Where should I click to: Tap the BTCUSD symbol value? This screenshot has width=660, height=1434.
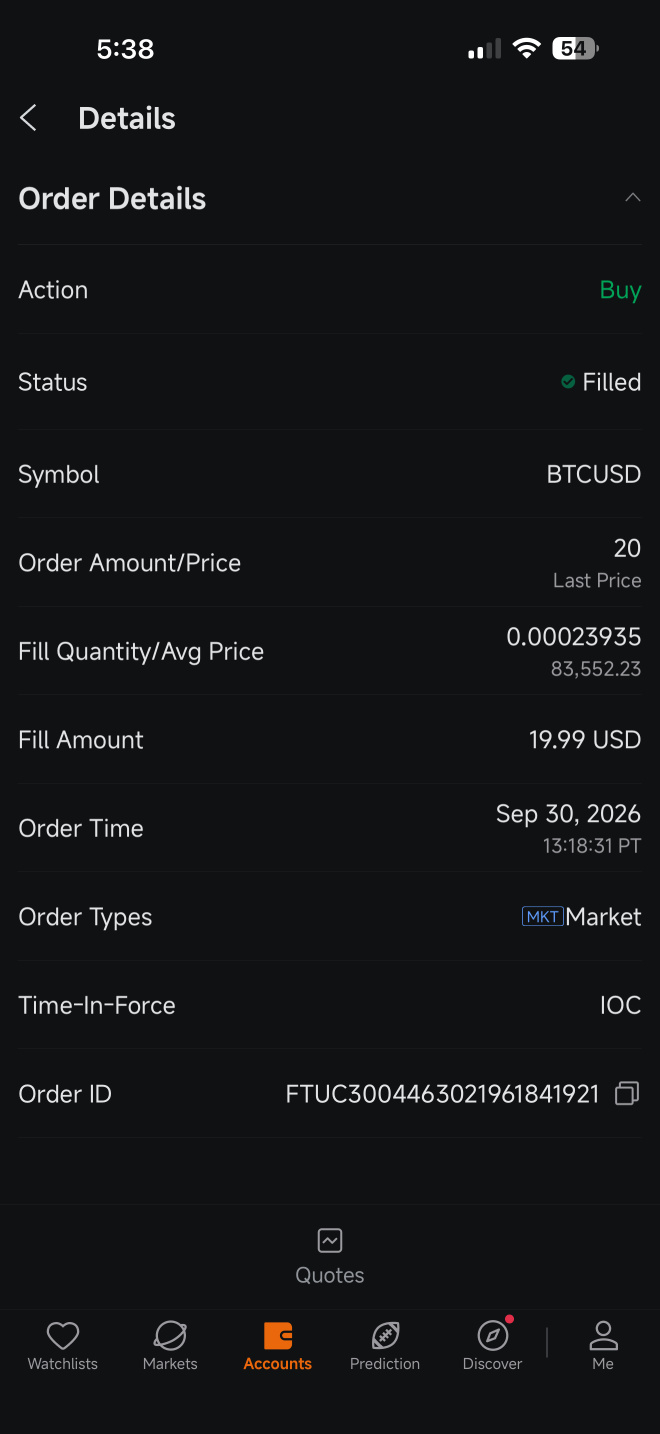click(x=593, y=474)
